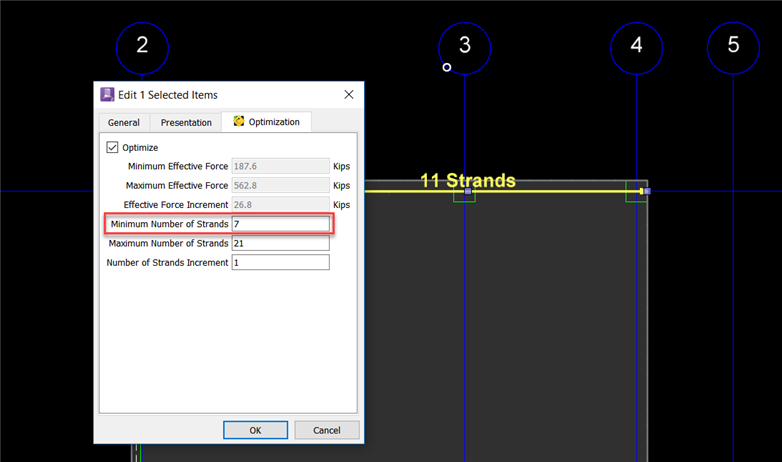Click the Minimum Number of Strands label
Screen dimensions: 782x462
[170, 224]
